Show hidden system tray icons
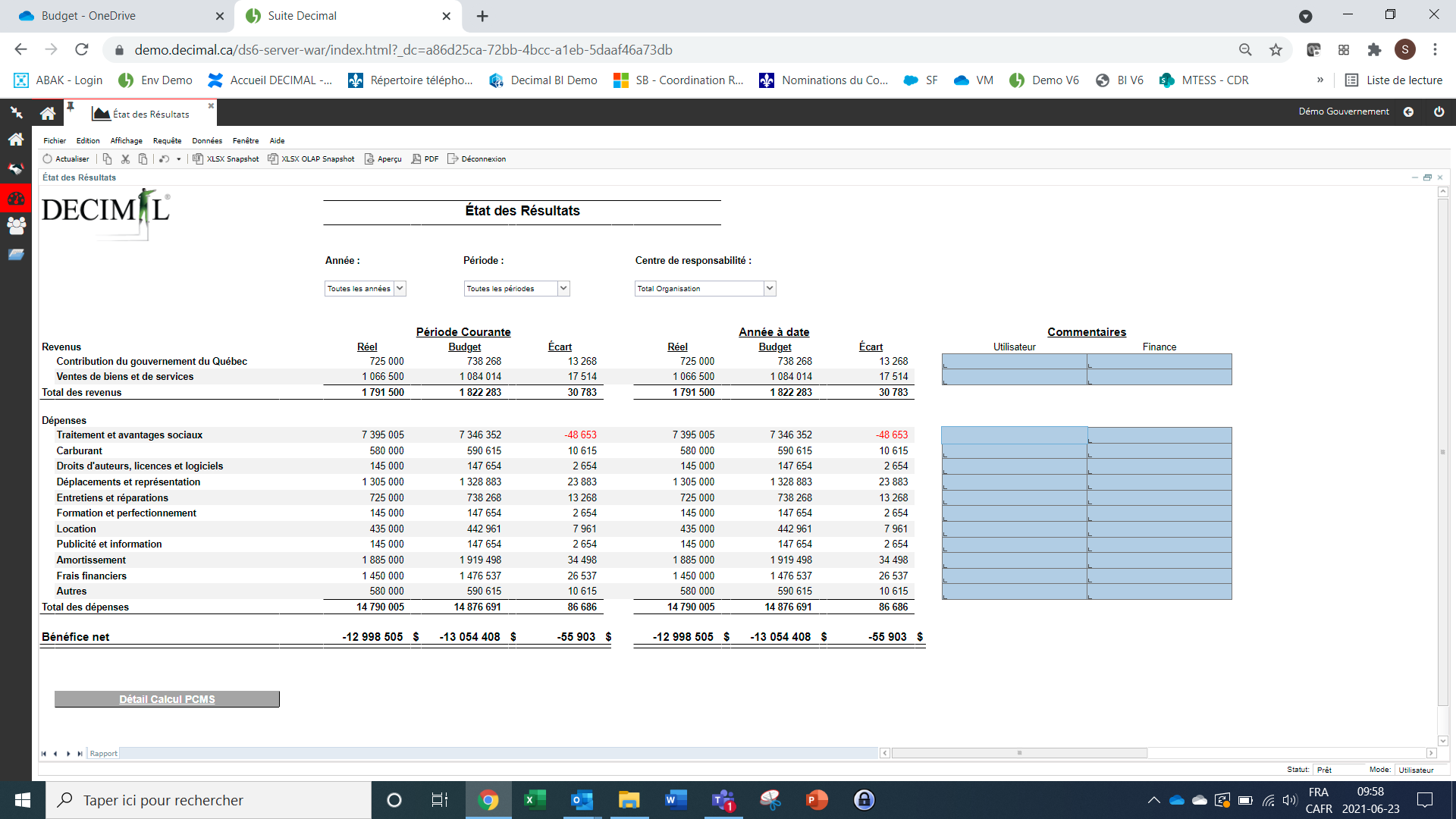Viewport: 1456px width, 819px height. point(1153,800)
